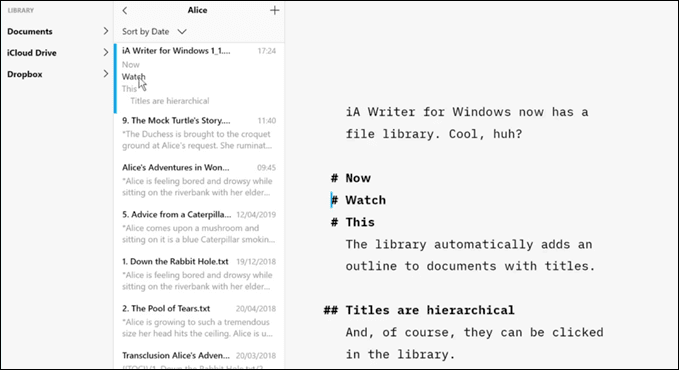Click the Pool of Tears preview 'Alice is growing'
Screen dimensions: 679x370
click(197, 328)
